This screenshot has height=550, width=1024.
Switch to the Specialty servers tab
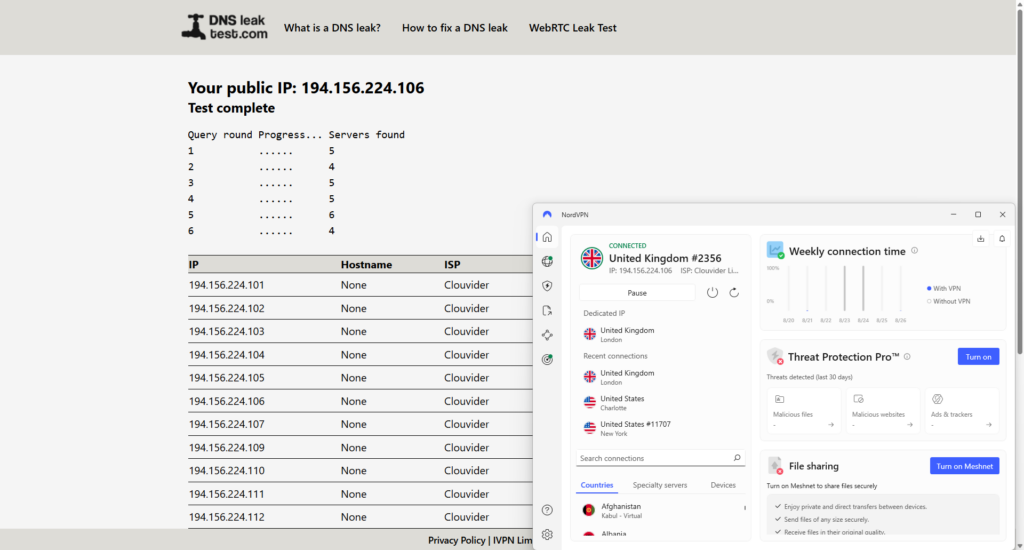pos(660,485)
